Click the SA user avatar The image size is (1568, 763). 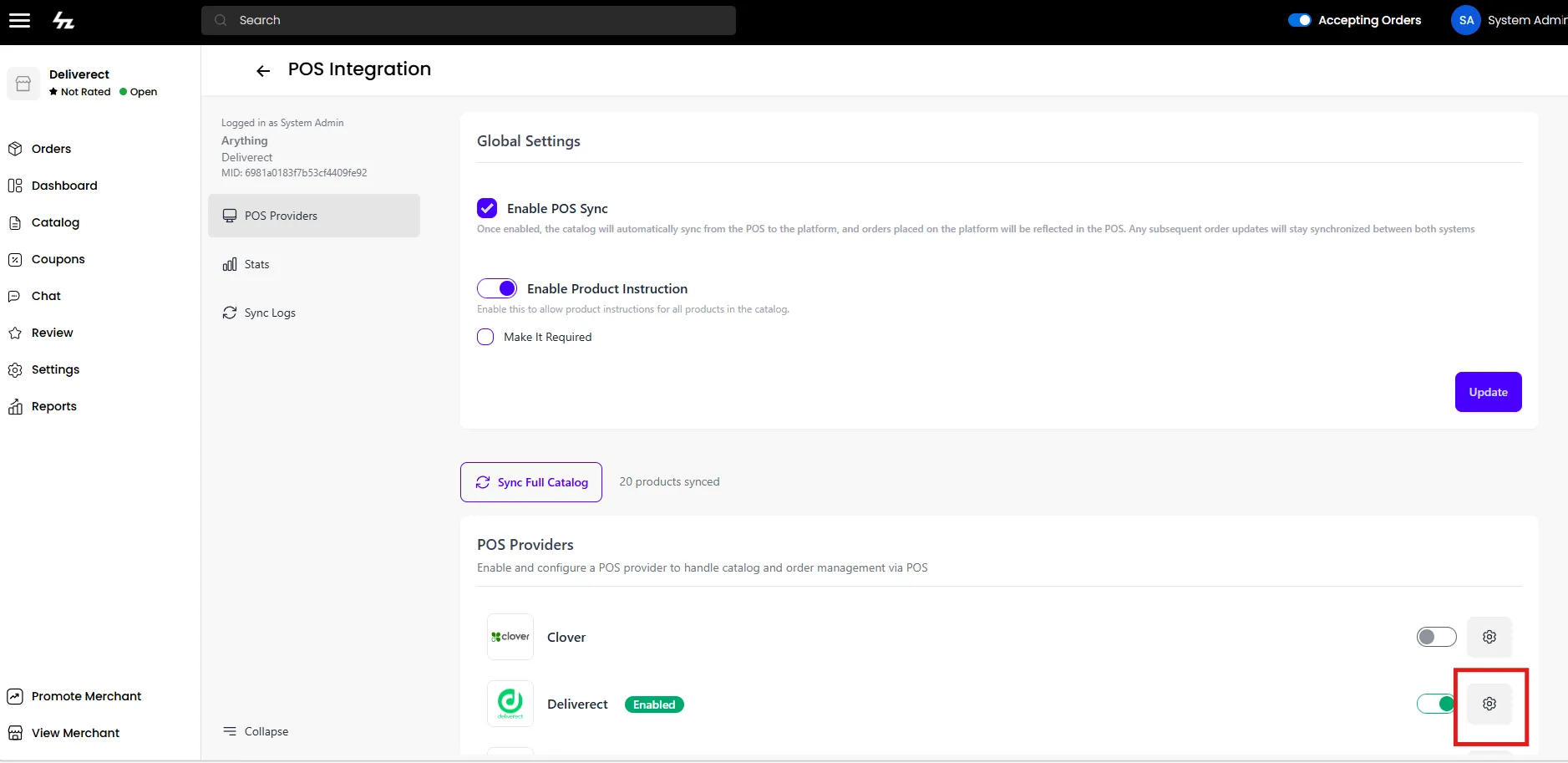(1466, 20)
